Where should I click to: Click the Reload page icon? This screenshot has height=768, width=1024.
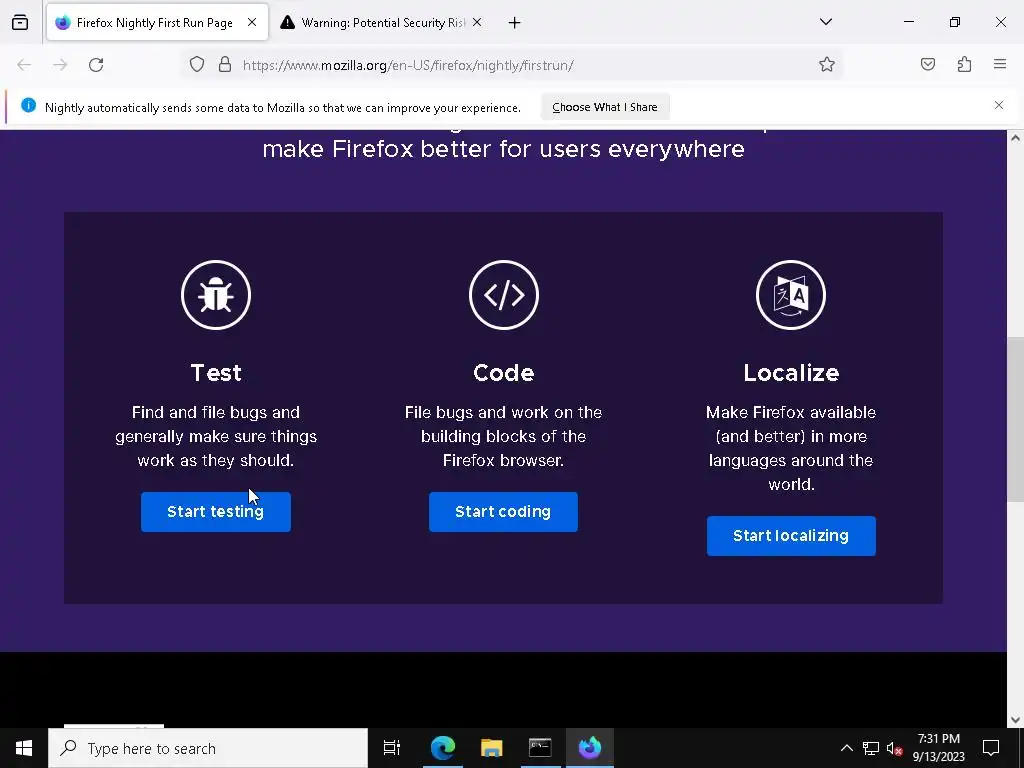(x=96, y=65)
